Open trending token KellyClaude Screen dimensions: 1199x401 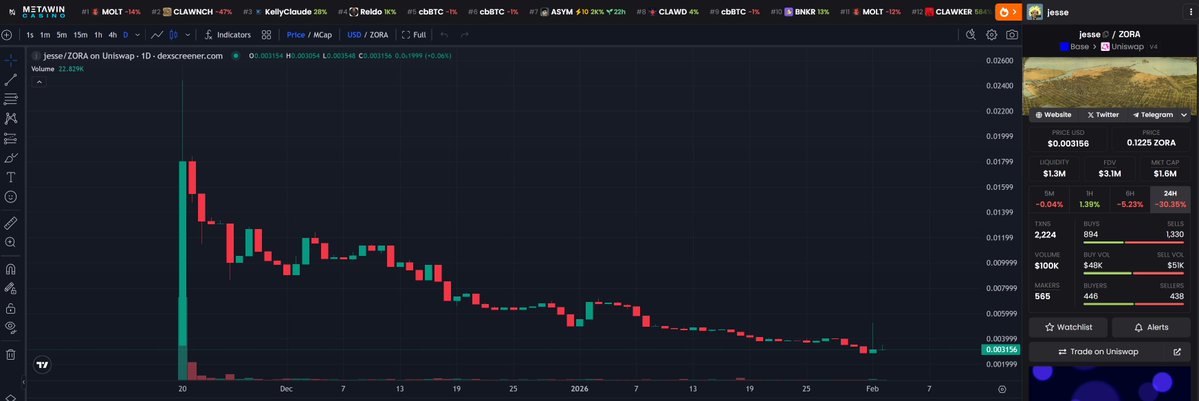(284, 12)
